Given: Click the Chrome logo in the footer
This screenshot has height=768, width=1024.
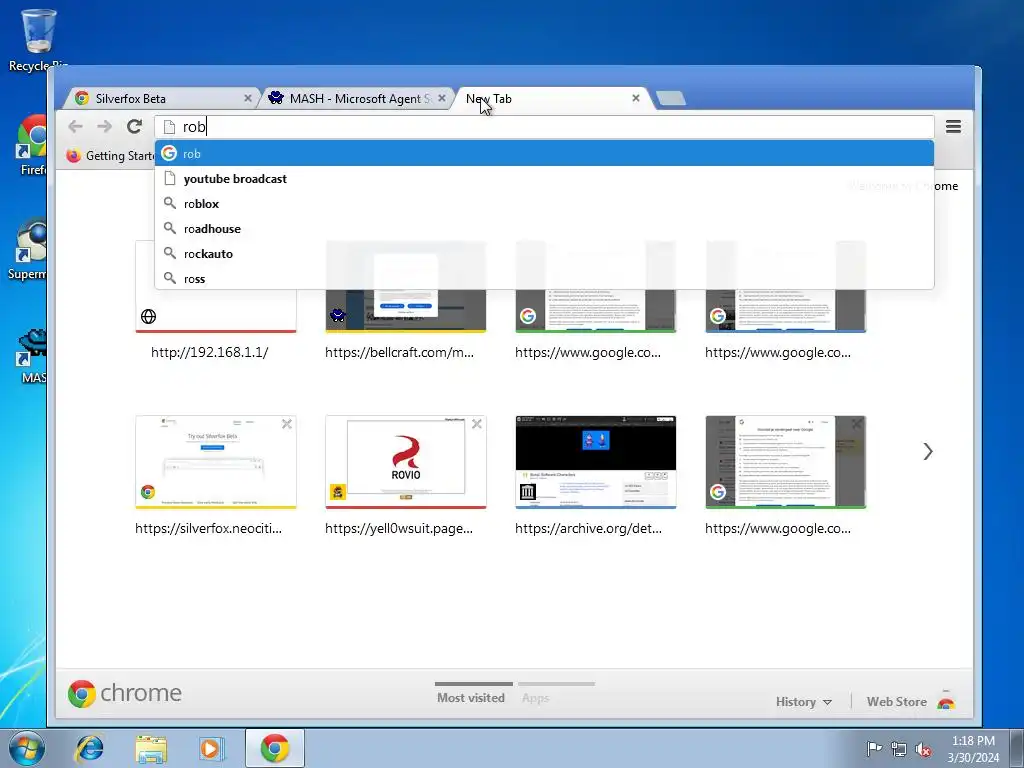Looking at the screenshot, I should point(125,693).
